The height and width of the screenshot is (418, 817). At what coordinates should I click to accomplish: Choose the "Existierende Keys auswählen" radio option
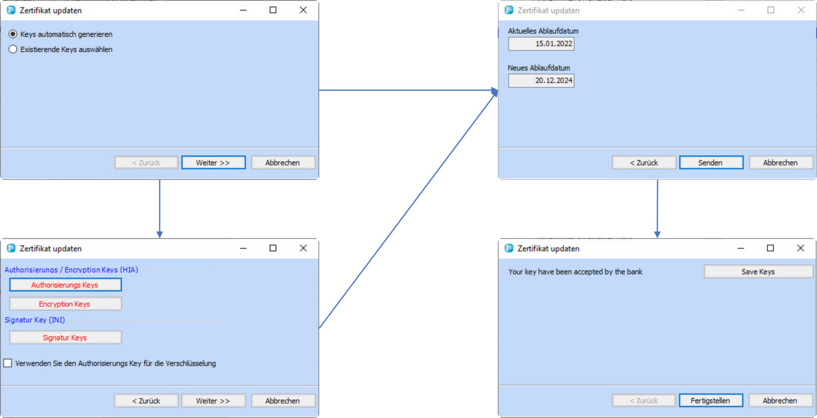pos(13,49)
